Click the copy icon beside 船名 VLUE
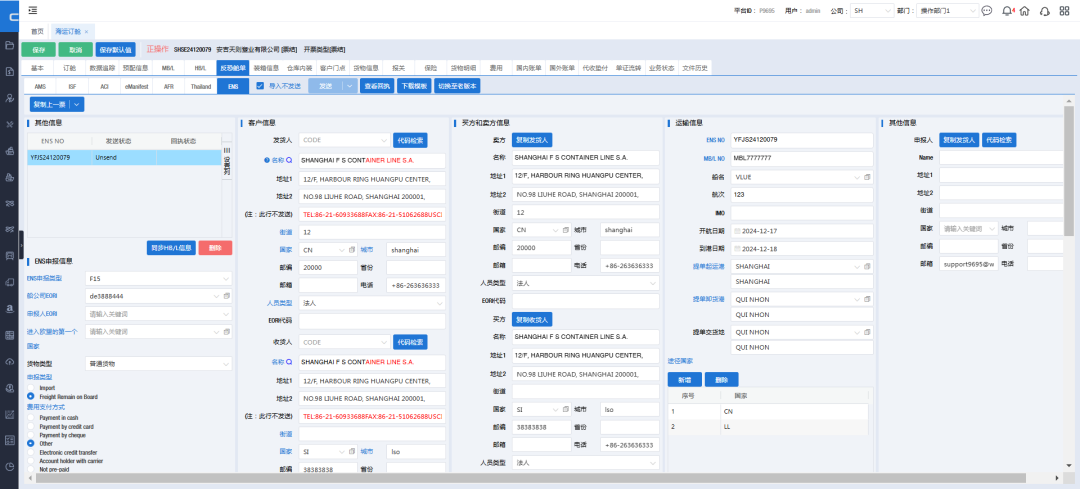This screenshot has height=489, width=1080. tap(867, 177)
